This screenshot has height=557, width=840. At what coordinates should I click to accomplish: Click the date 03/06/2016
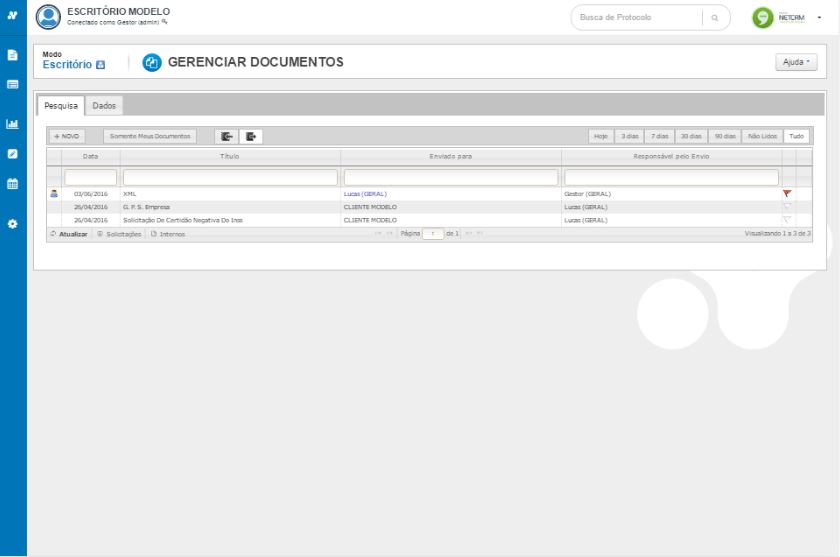click(91, 194)
